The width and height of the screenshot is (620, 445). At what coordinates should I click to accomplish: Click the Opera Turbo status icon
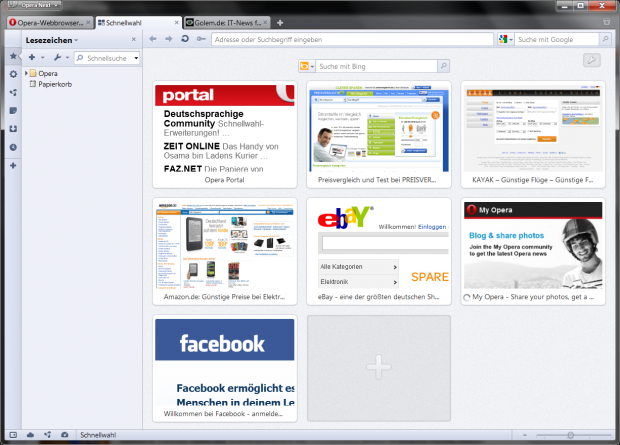coord(64,435)
